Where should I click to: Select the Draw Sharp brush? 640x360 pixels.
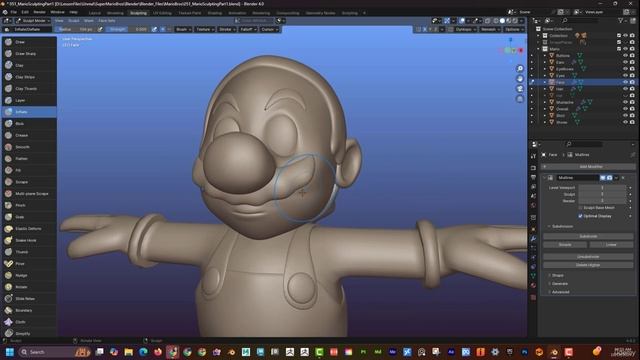29,53
